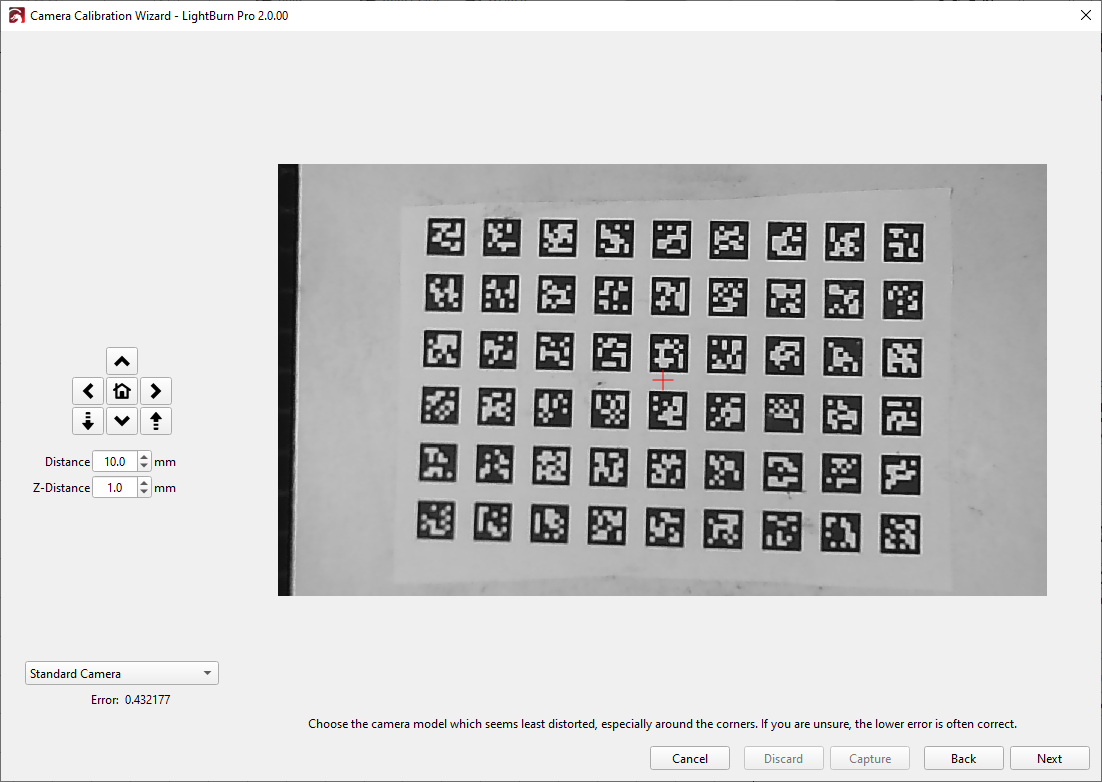This screenshot has height=782, width=1102.
Task: Jog the laser head left
Action: pyautogui.click(x=88, y=391)
